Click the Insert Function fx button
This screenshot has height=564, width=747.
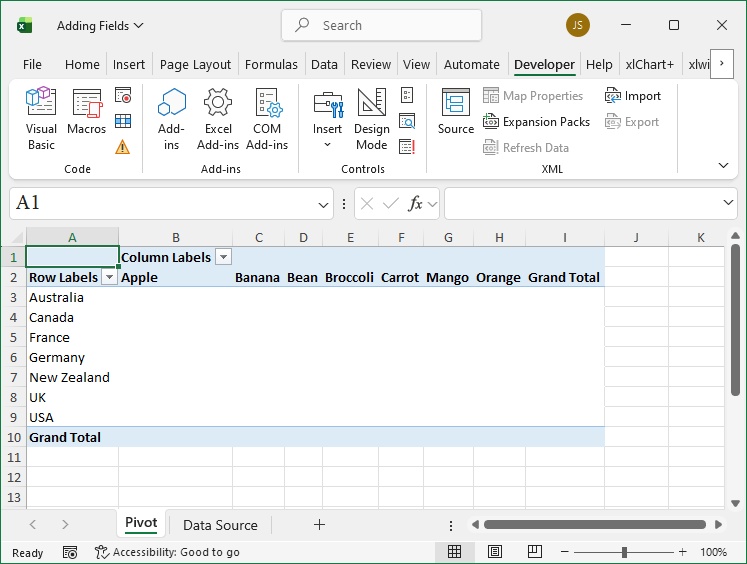(415, 204)
